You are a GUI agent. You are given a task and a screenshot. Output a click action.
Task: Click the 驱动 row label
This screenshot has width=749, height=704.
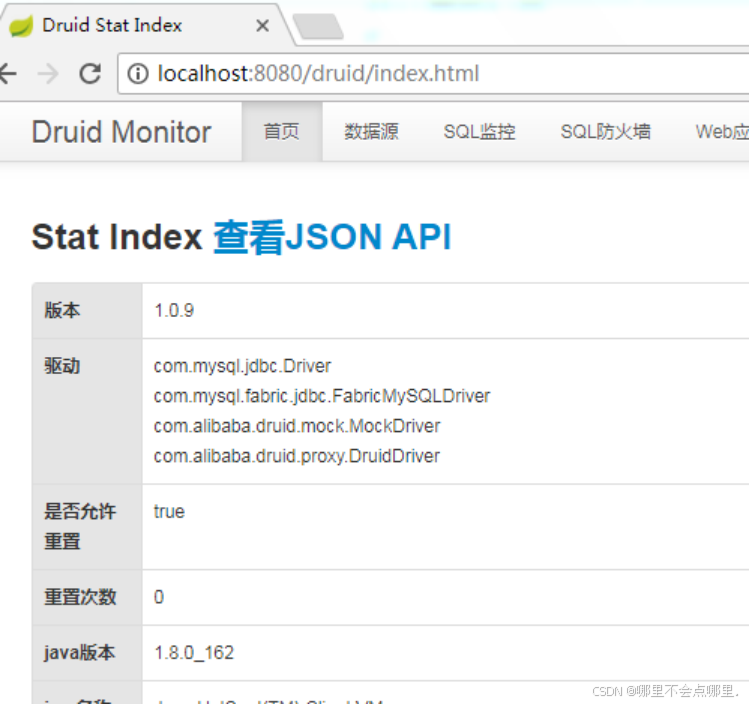(x=62, y=366)
